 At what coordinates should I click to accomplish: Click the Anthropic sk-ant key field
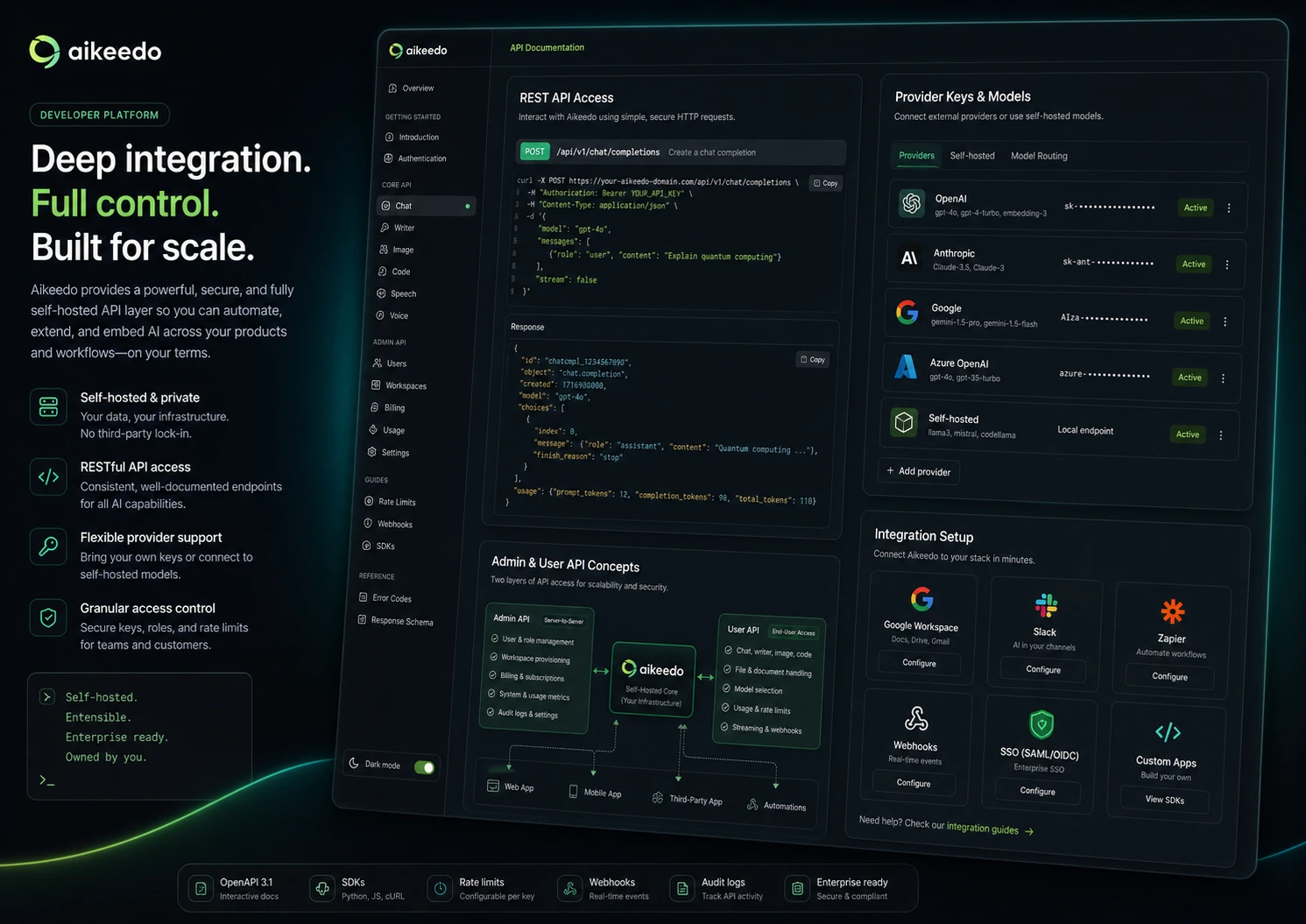(x=1107, y=262)
